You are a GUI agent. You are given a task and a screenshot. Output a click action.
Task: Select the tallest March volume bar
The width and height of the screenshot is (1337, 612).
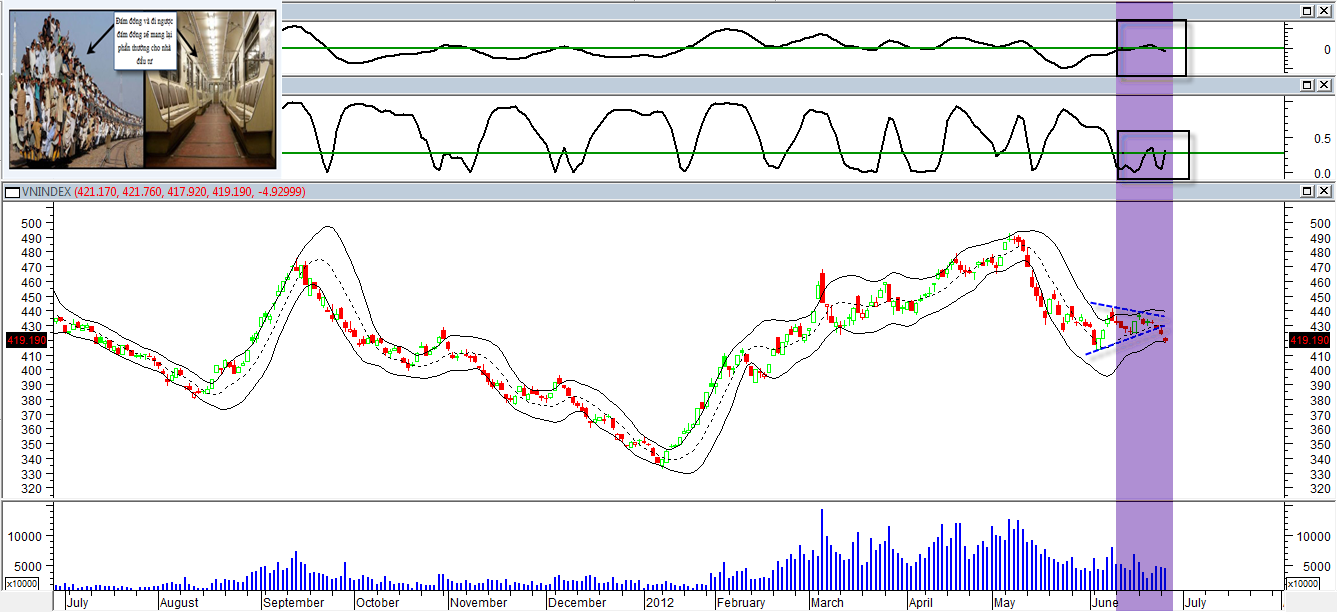coord(822,550)
